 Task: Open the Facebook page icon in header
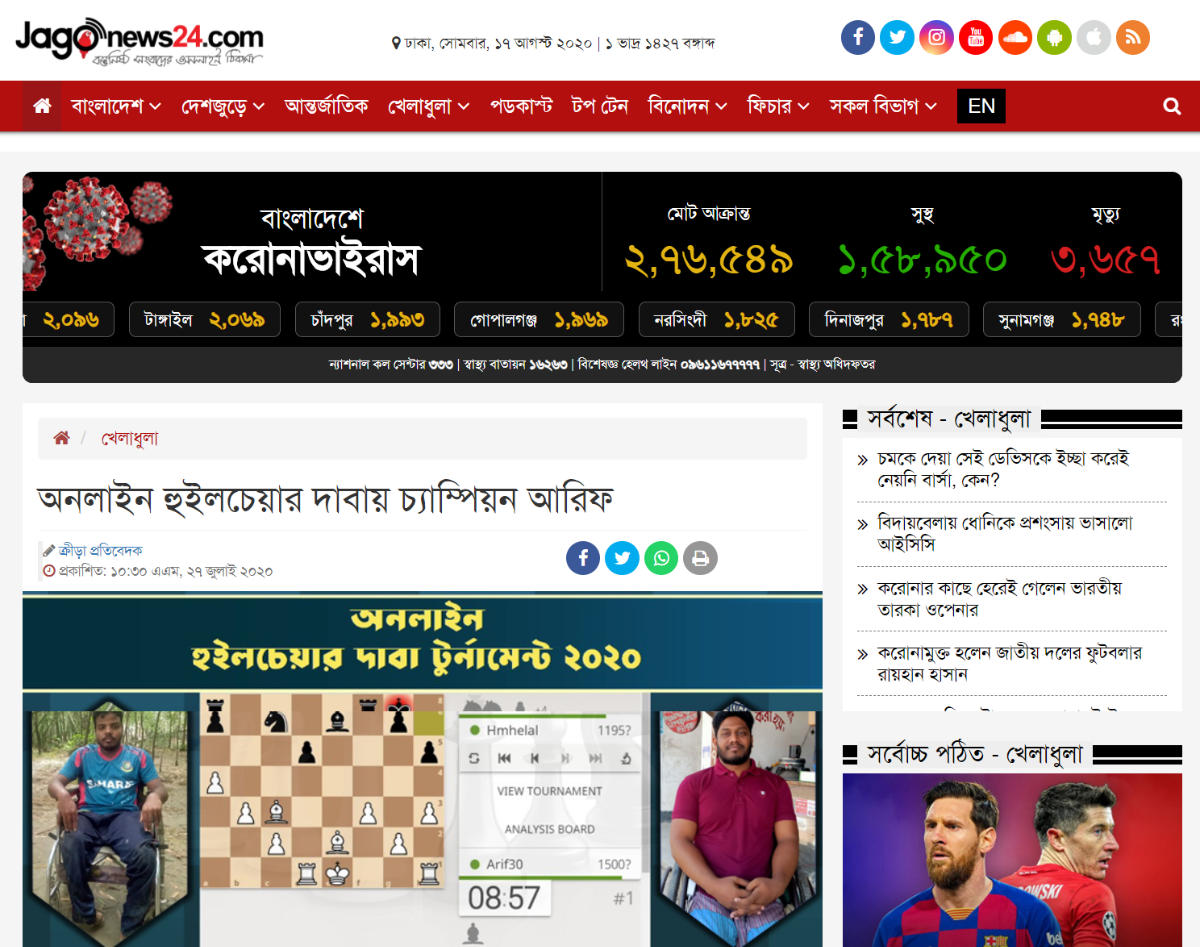pos(858,38)
